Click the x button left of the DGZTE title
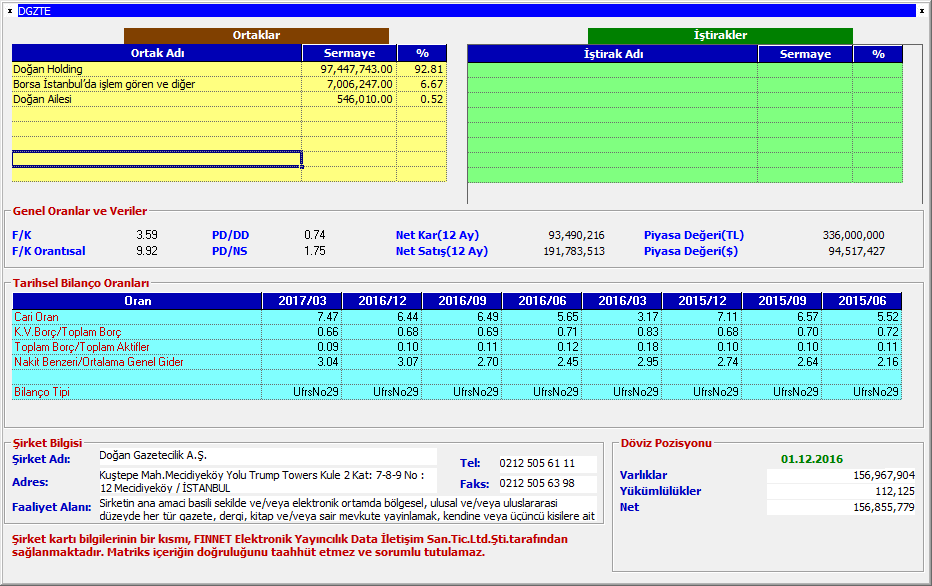Image resolution: width=932 pixels, height=586 pixels. pyautogui.click(x=10, y=11)
